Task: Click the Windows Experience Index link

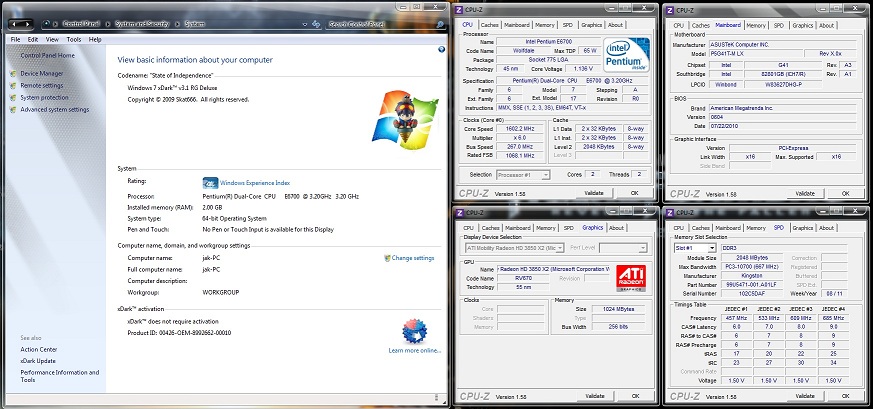Action: pos(258,183)
